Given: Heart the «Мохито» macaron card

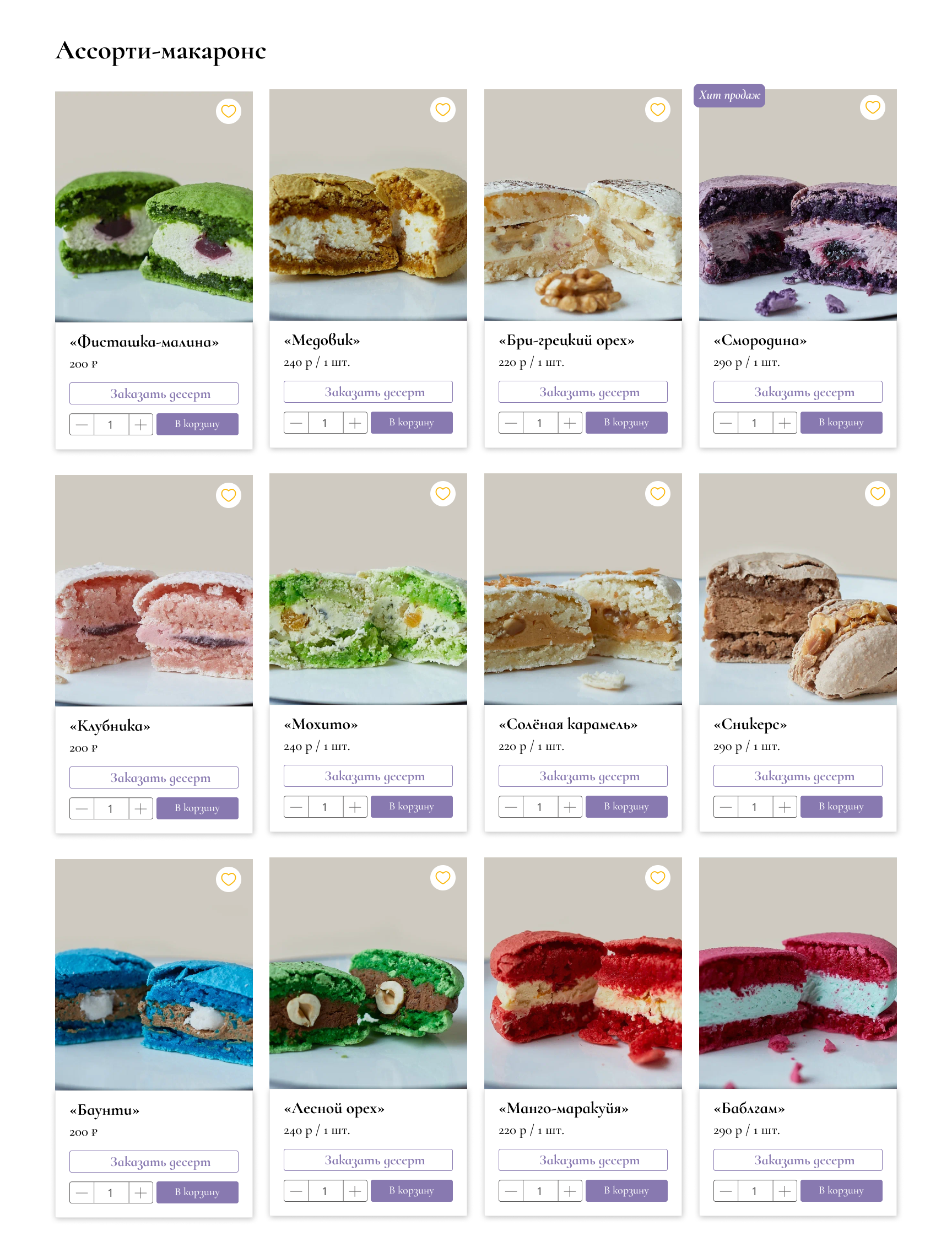Looking at the screenshot, I should 442,494.
